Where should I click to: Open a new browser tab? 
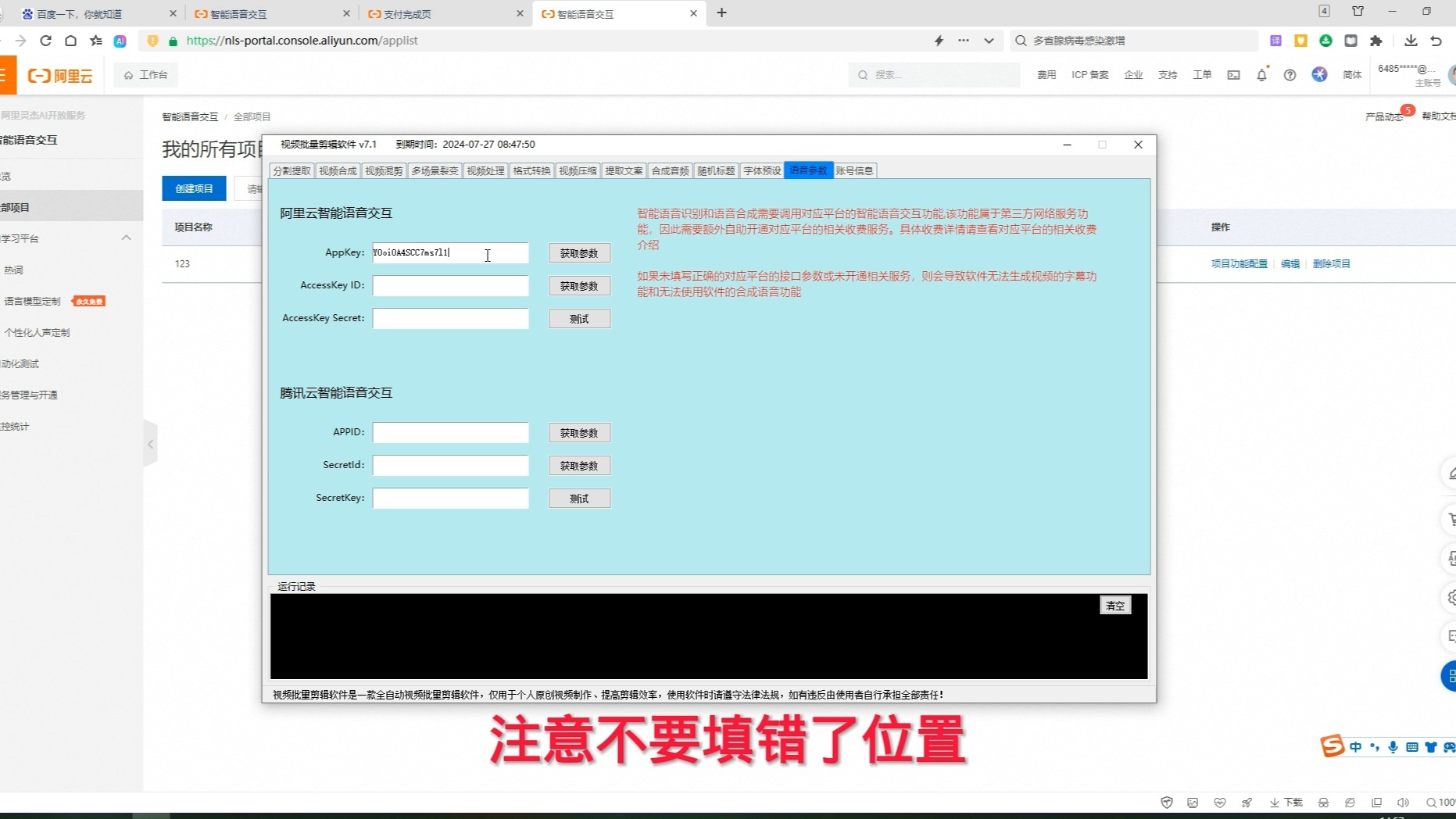(x=721, y=13)
